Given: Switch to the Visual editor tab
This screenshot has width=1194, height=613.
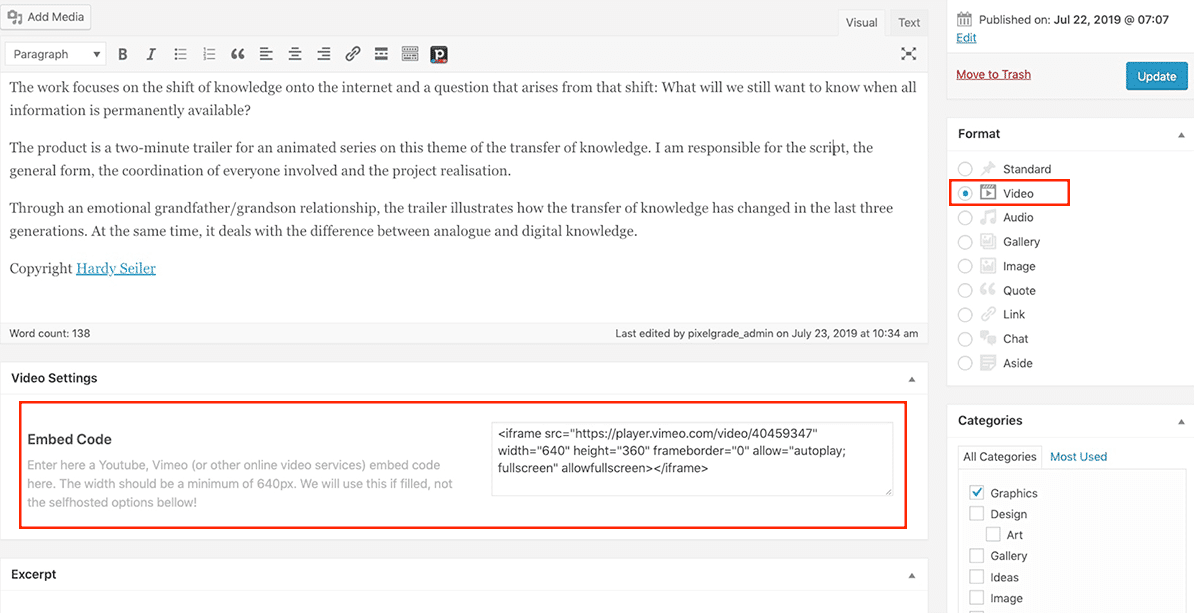Looking at the screenshot, I should [x=861, y=23].
